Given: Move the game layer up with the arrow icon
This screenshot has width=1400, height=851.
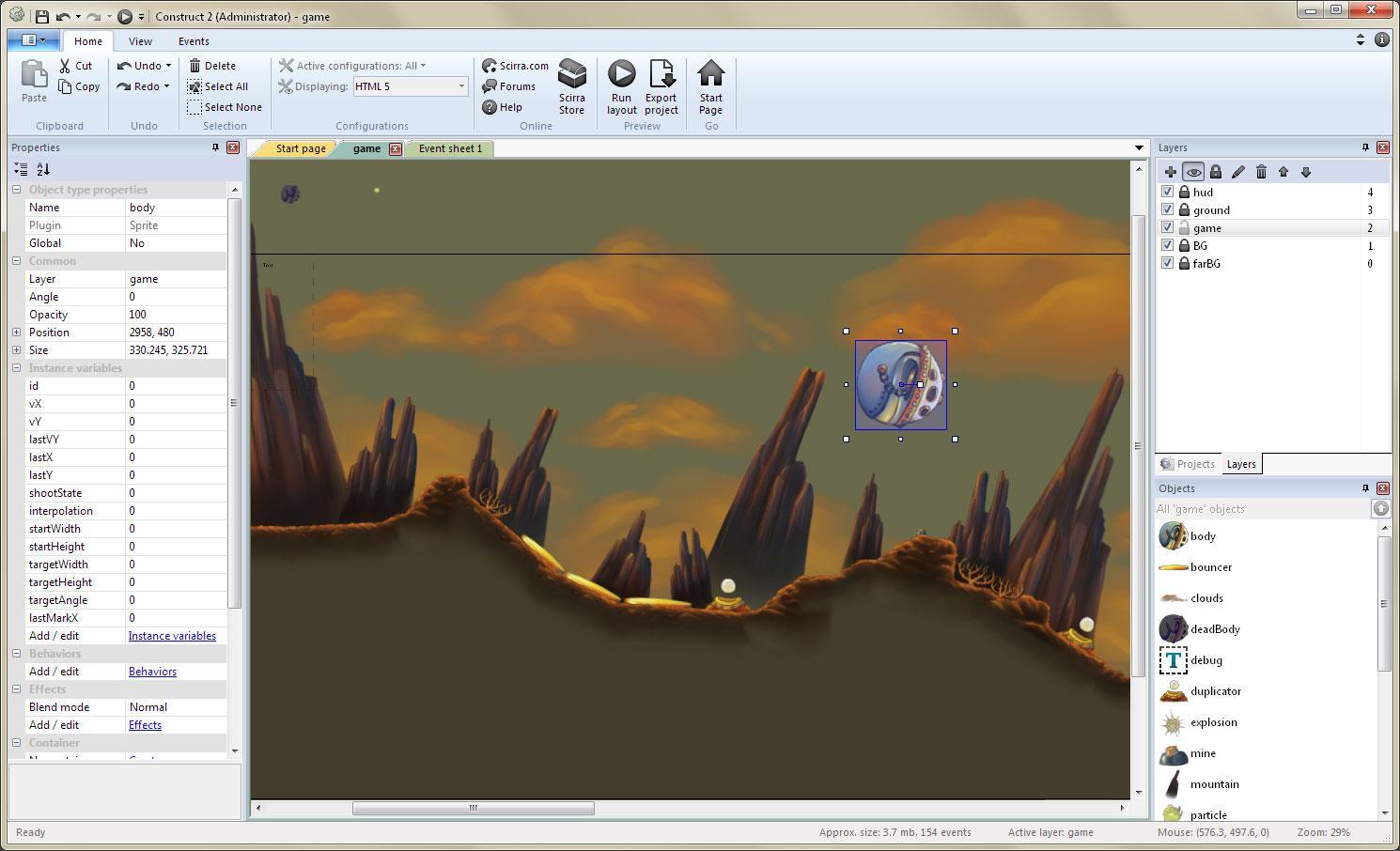Looking at the screenshot, I should click(1283, 172).
